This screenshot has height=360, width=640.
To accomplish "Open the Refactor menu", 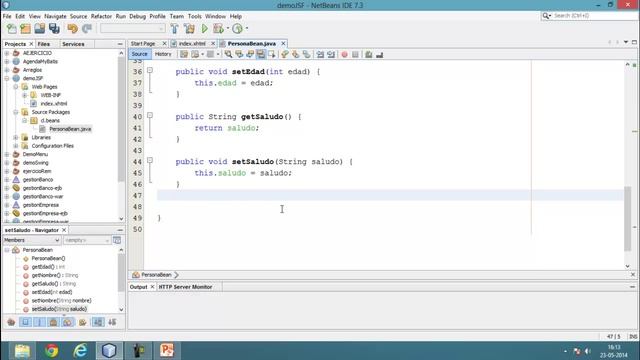I will click(x=101, y=16).
